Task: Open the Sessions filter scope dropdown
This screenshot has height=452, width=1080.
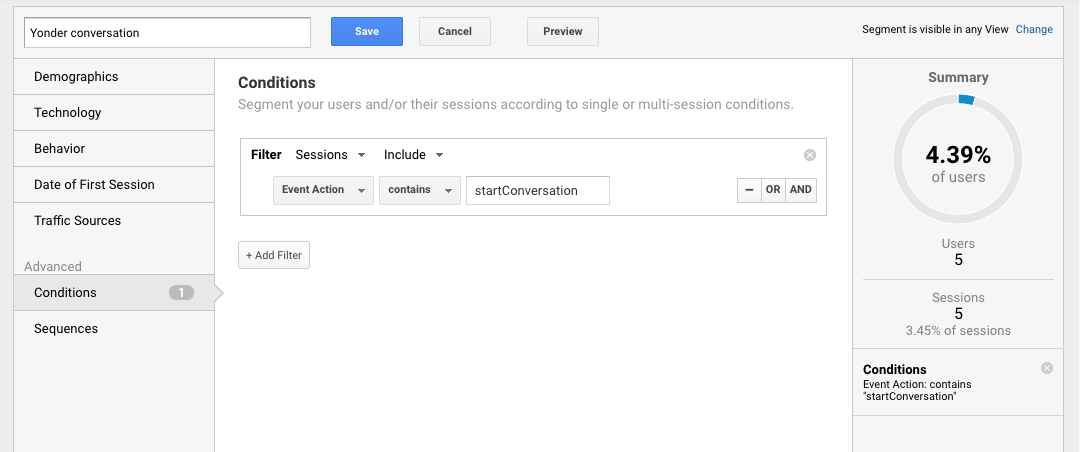Action: 331,155
